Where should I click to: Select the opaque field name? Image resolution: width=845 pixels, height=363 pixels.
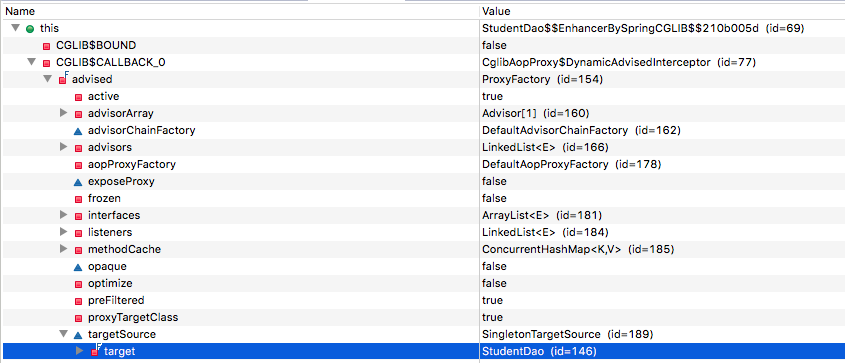pyautogui.click(x=107, y=267)
